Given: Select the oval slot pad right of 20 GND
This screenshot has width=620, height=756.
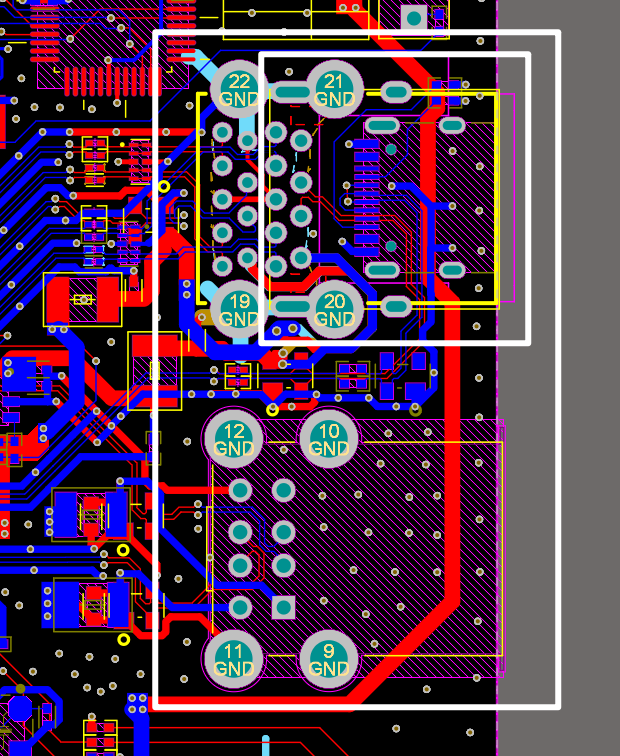Looking at the screenshot, I should click(396, 306).
